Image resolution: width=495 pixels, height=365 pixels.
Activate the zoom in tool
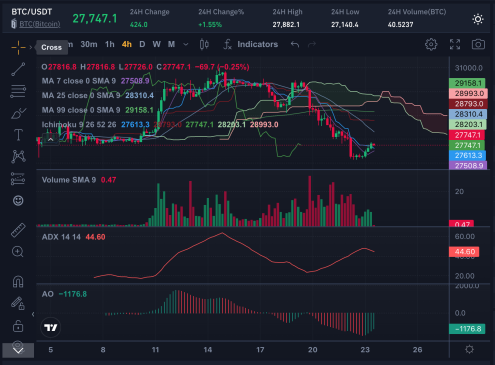point(18,252)
